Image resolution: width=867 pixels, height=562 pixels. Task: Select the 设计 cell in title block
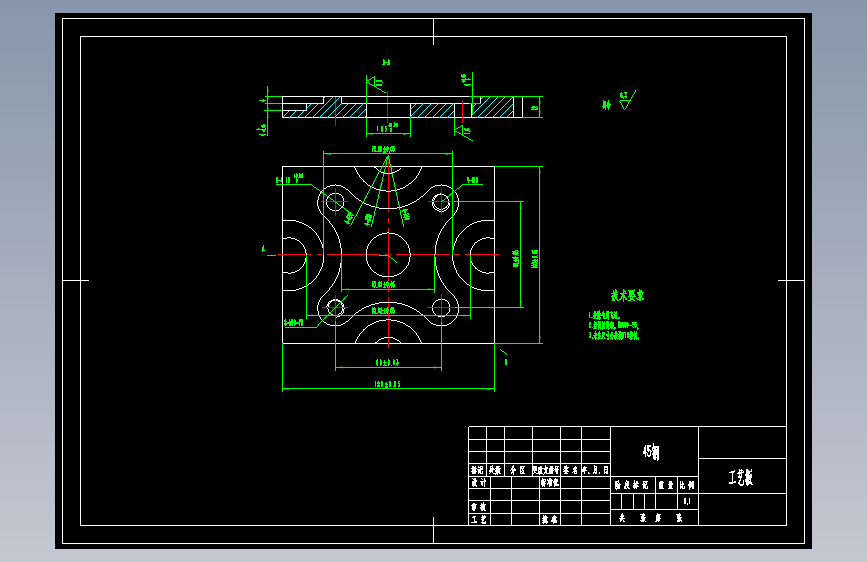(479, 482)
